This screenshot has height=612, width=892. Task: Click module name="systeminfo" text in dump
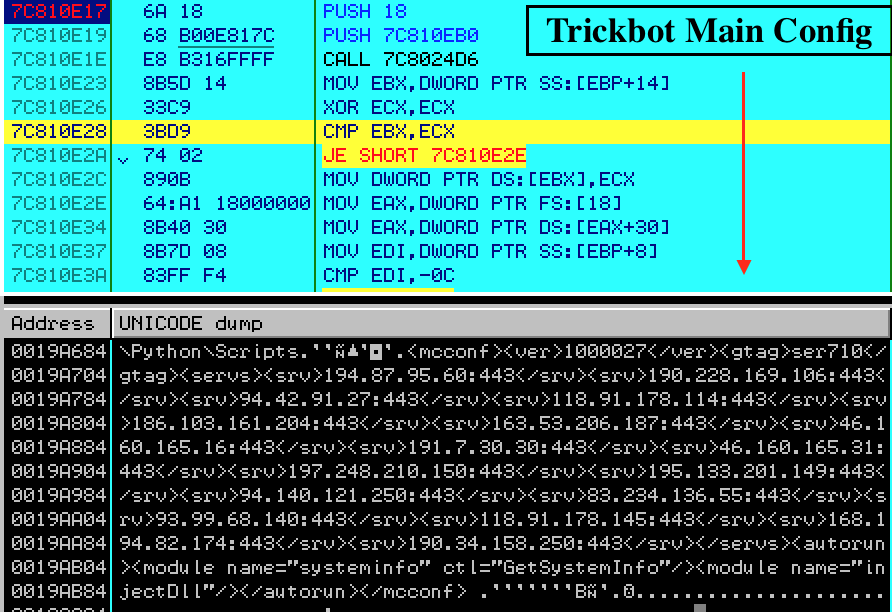point(287,568)
